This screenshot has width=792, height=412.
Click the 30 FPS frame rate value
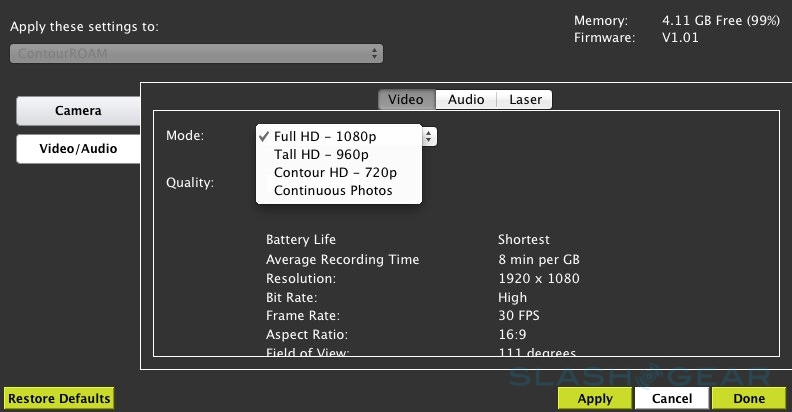pos(520,316)
